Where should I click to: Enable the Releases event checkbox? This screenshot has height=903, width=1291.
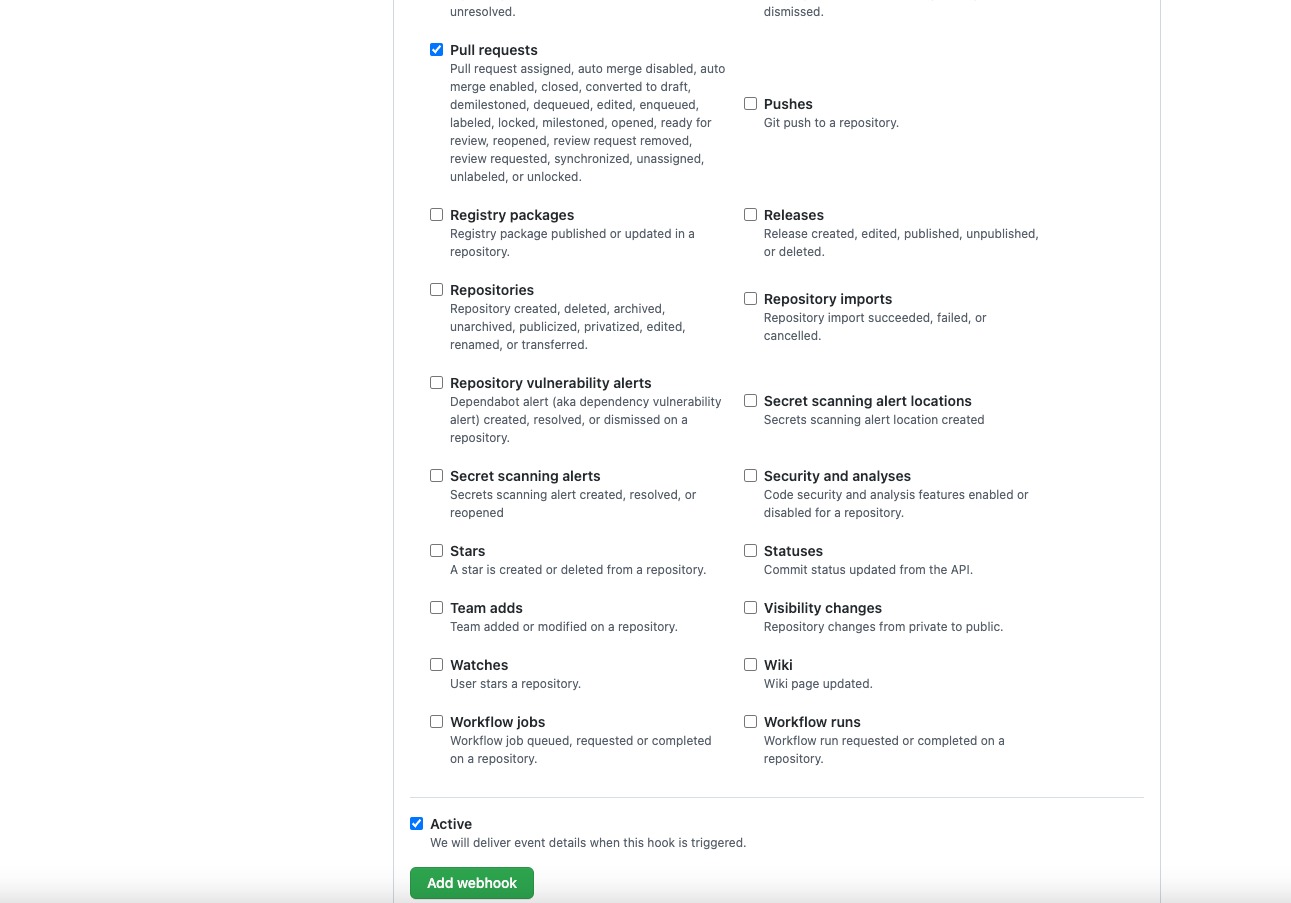click(x=750, y=214)
